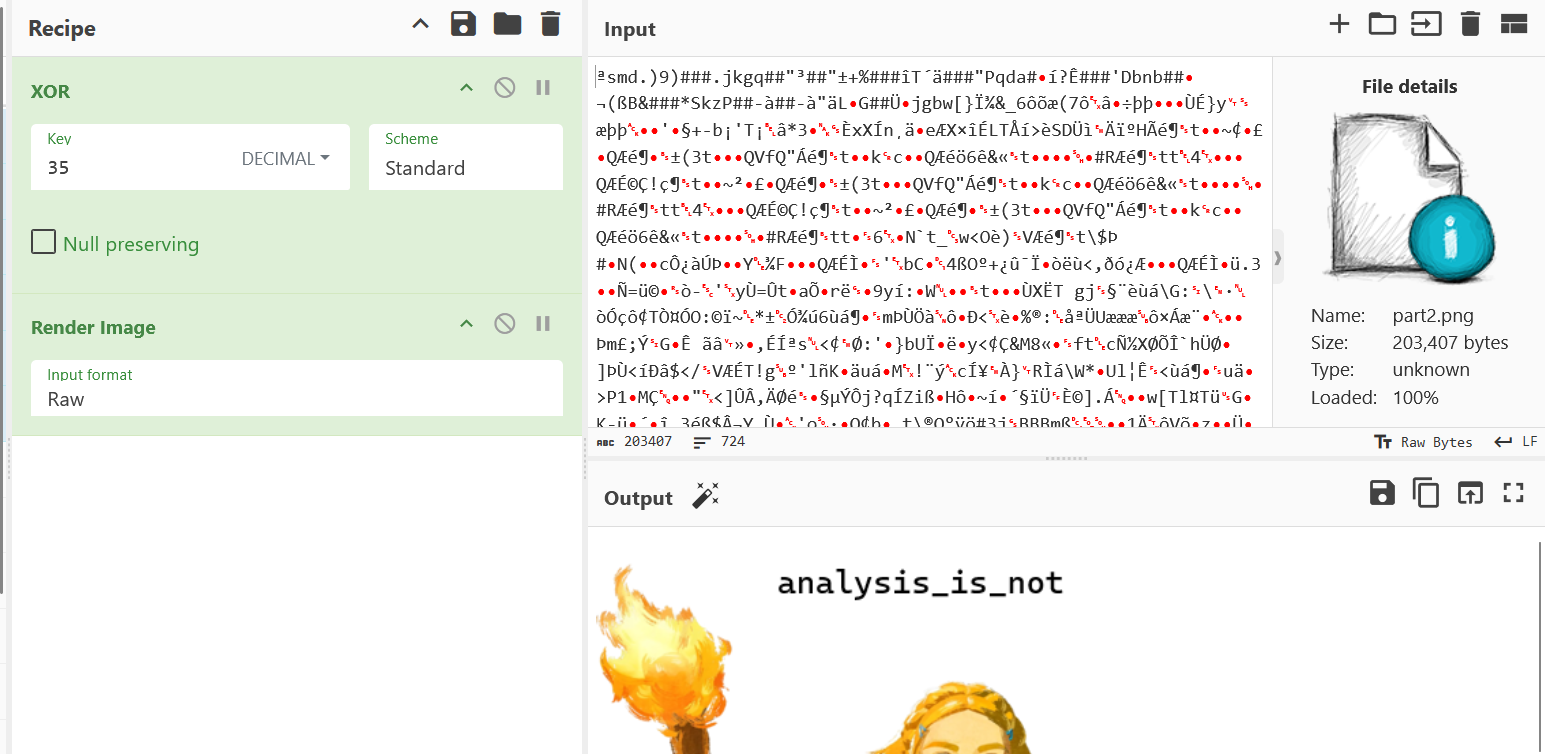The width and height of the screenshot is (1545, 754).
Task: Open the Input format Raw dropdown
Action: point(297,388)
